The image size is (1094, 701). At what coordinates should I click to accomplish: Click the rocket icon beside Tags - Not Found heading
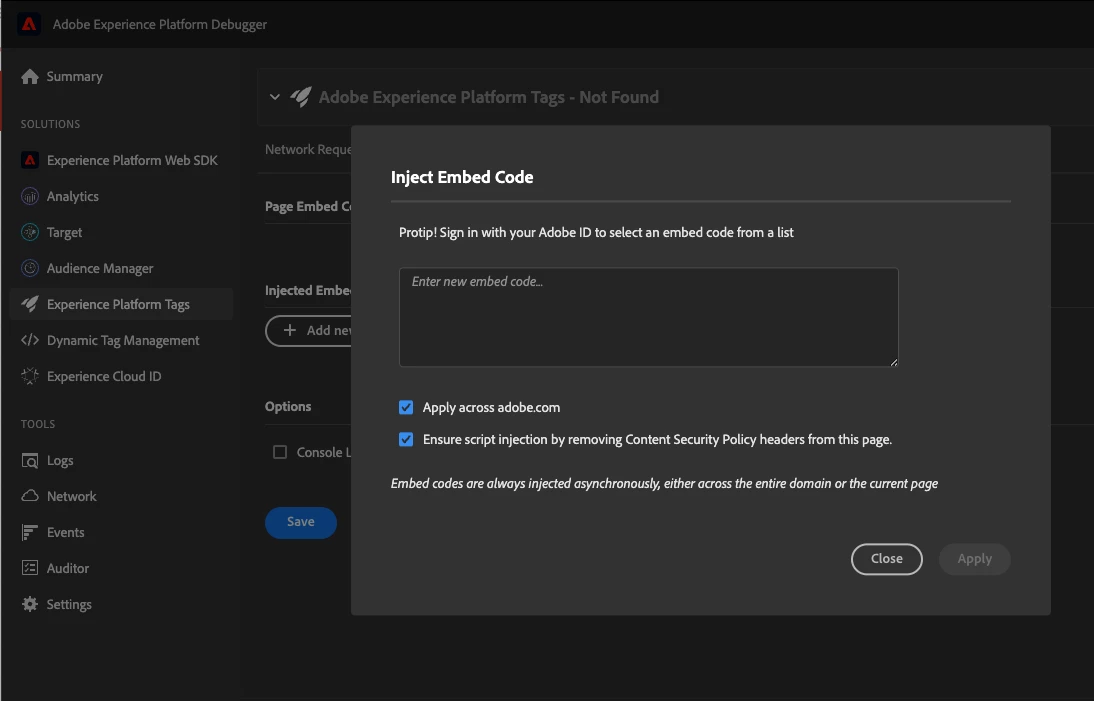coord(301,97)
